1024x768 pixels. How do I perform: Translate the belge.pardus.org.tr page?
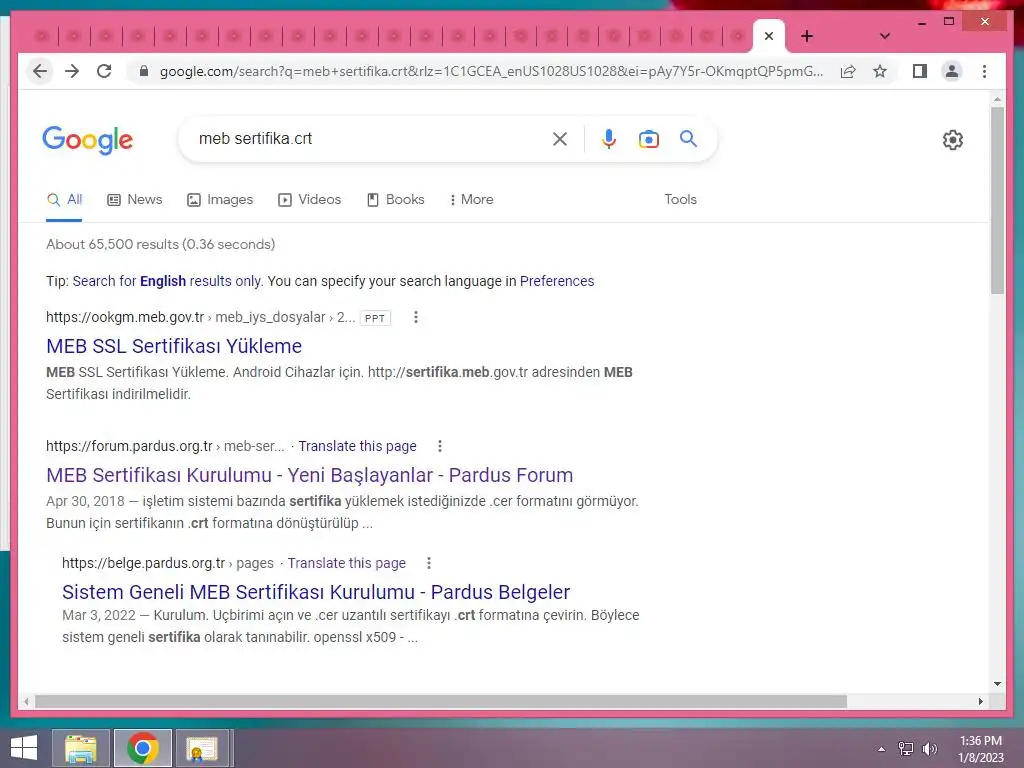click(x=347, y=563)
